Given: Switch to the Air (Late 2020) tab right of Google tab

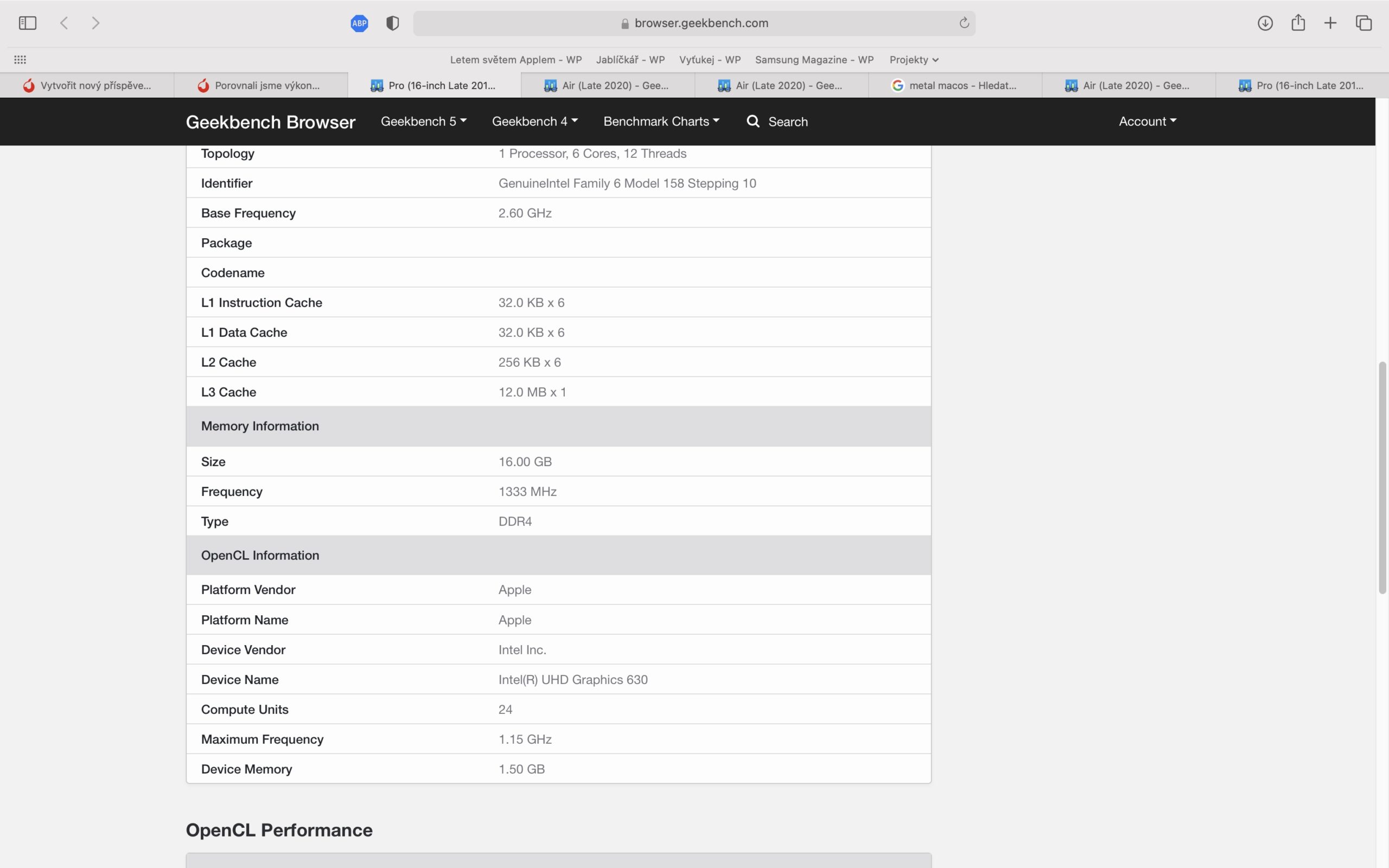Looking at the screenshot, I should 1129,86.
